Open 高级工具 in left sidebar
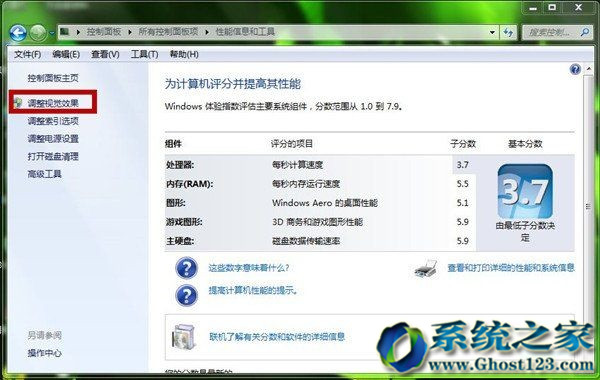This screenshot has width=600, height=380. click(x=44, y=174)
